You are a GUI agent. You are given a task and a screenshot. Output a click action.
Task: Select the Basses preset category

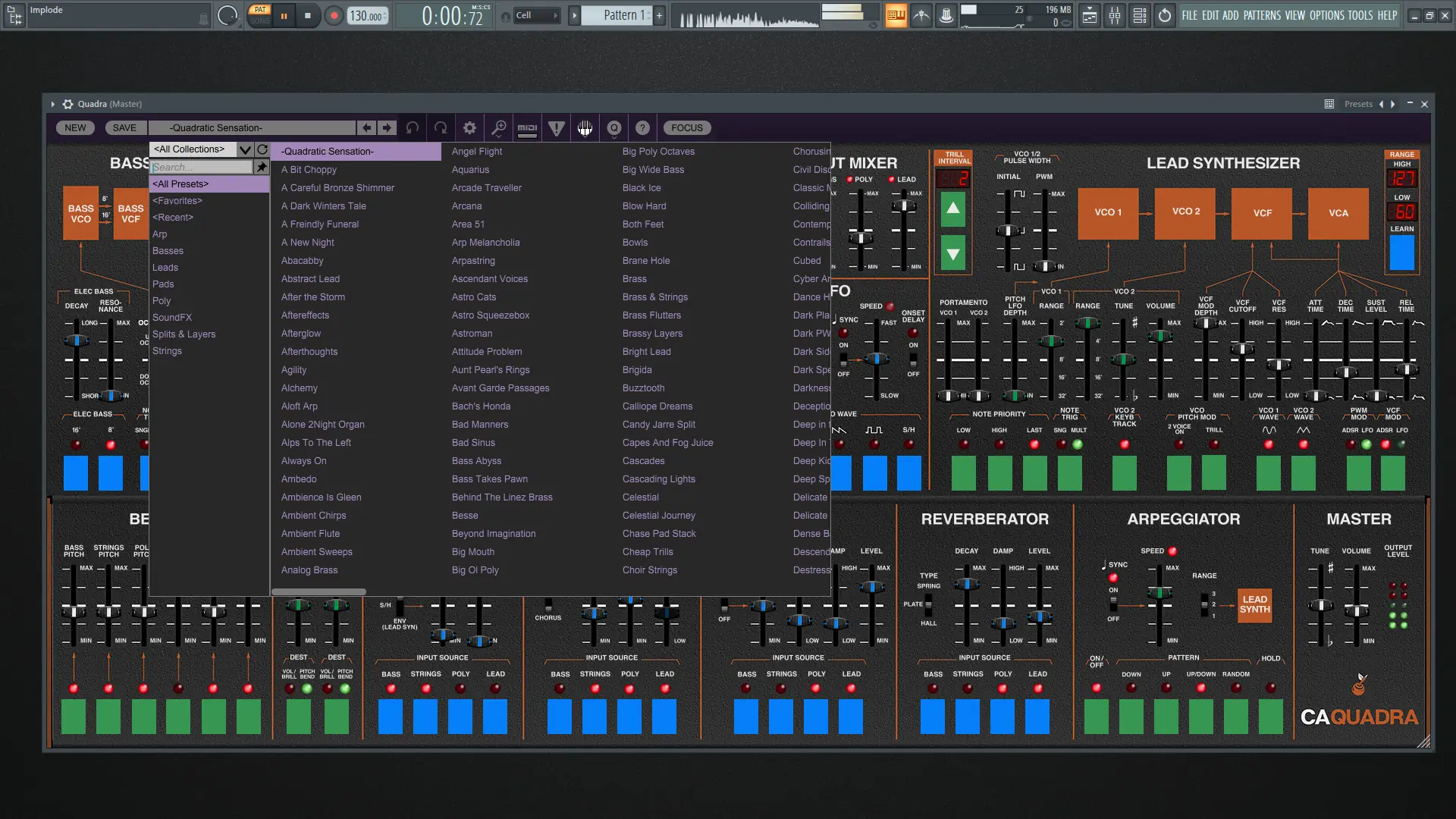[168, 251]
